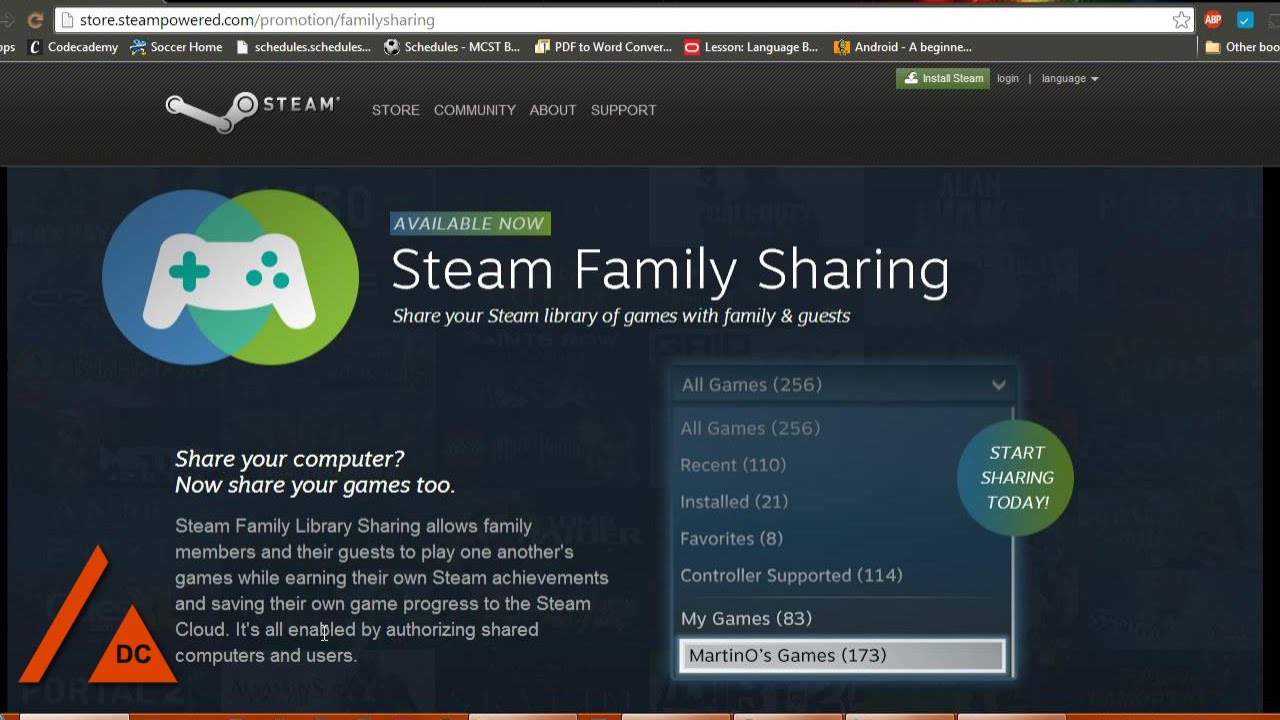Open the PDF to Word Conver... bookmark
Viewport: 1280px width, 720px height.
point(604,47)
